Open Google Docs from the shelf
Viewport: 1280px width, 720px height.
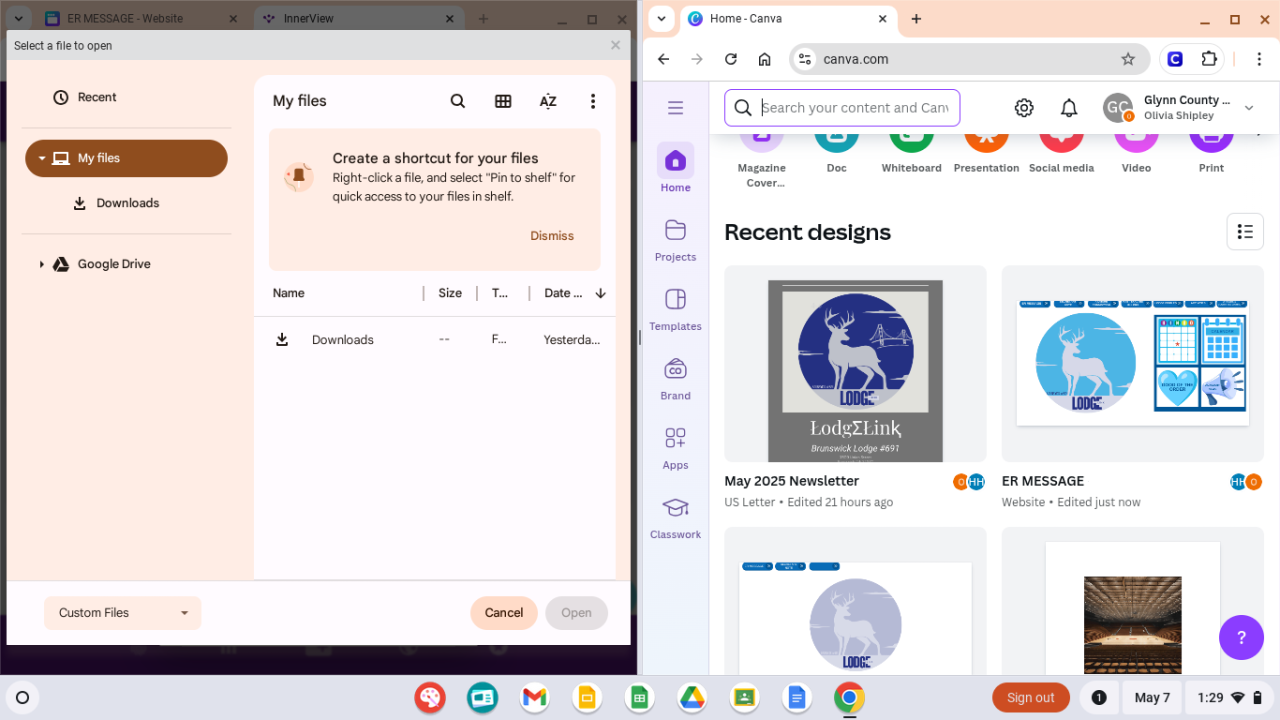[x=797, y=698]
